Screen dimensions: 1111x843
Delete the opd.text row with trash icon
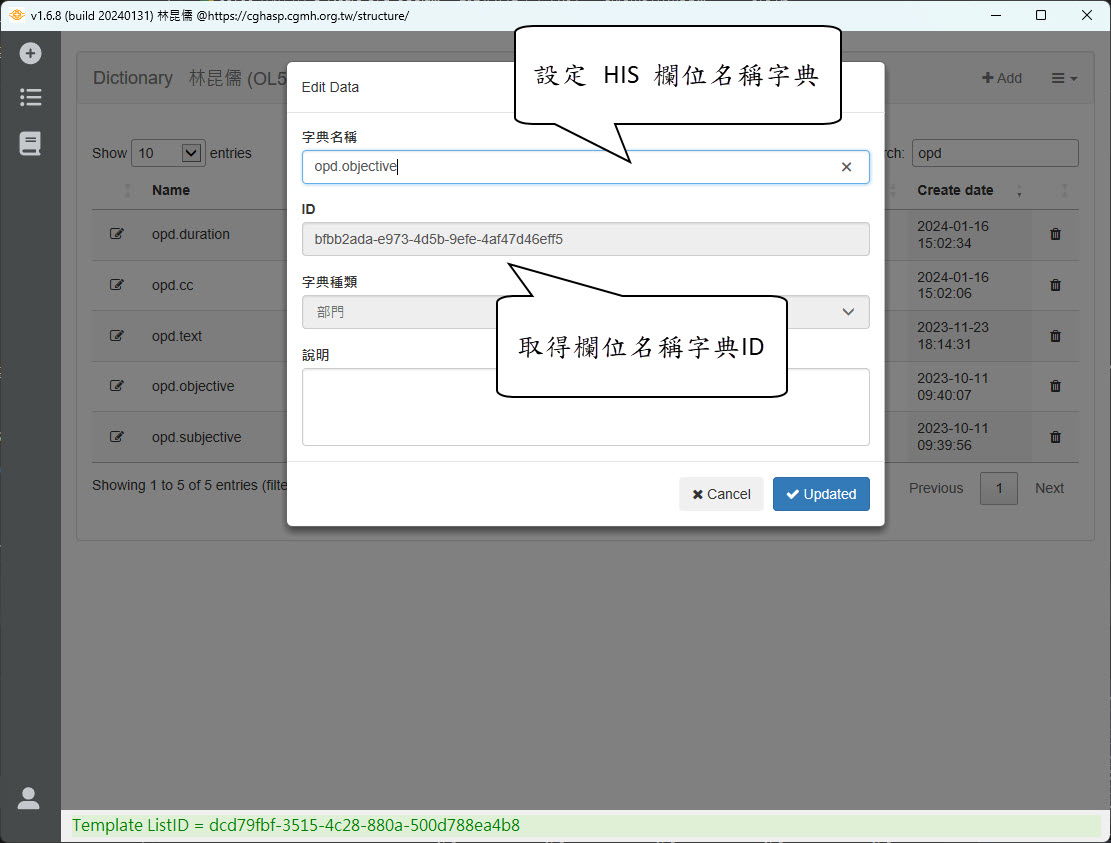pyautogui.click(x=1055, y=336)
